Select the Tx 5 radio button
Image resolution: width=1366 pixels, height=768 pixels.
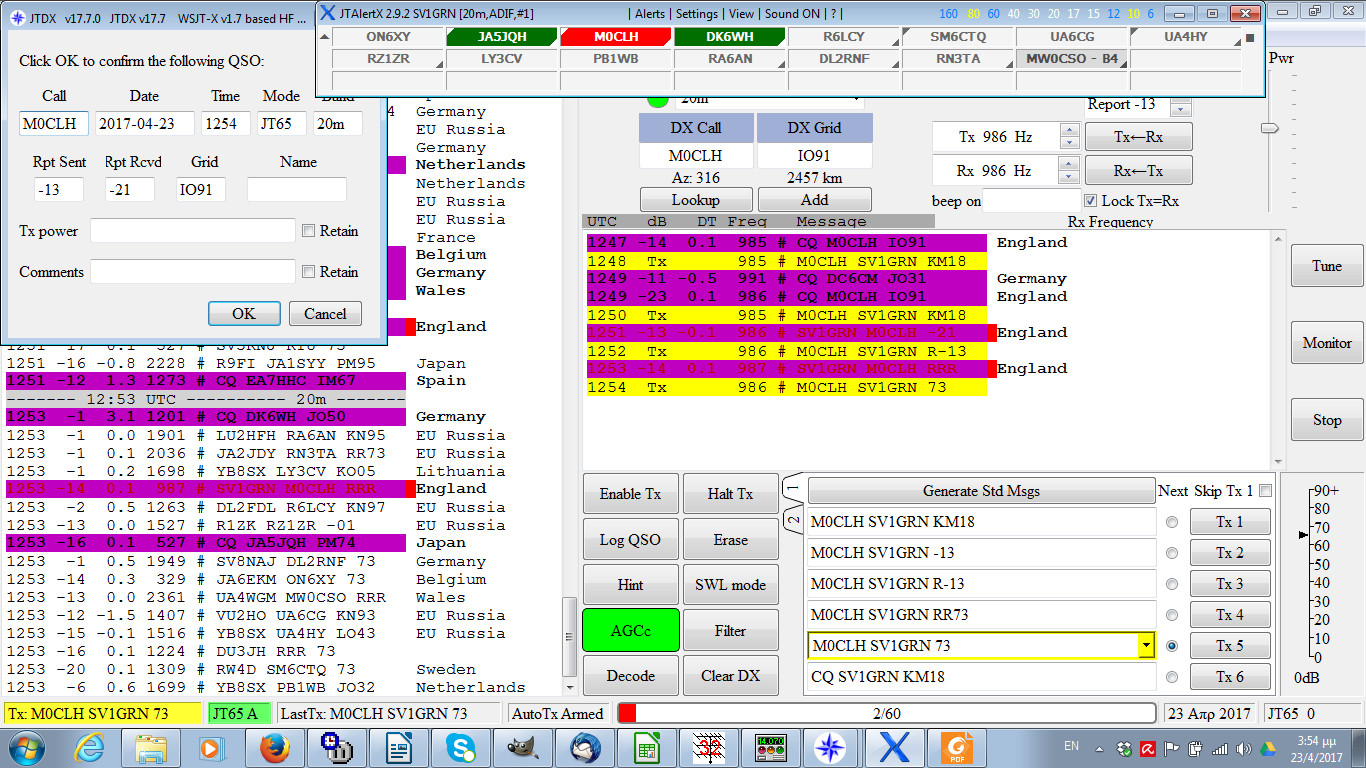click(1171, 645)
